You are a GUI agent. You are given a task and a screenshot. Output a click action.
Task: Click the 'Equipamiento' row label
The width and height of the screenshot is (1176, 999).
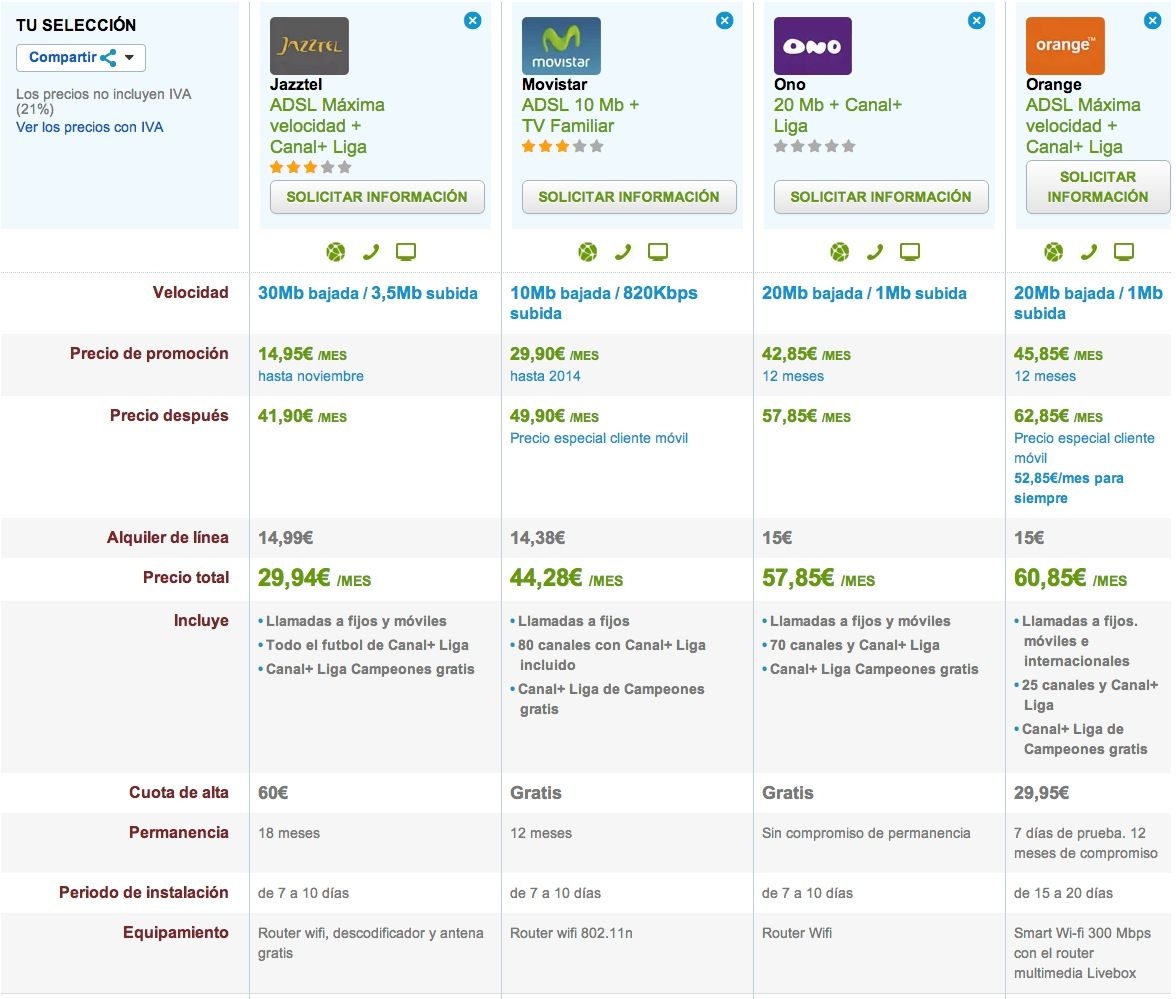176,932
